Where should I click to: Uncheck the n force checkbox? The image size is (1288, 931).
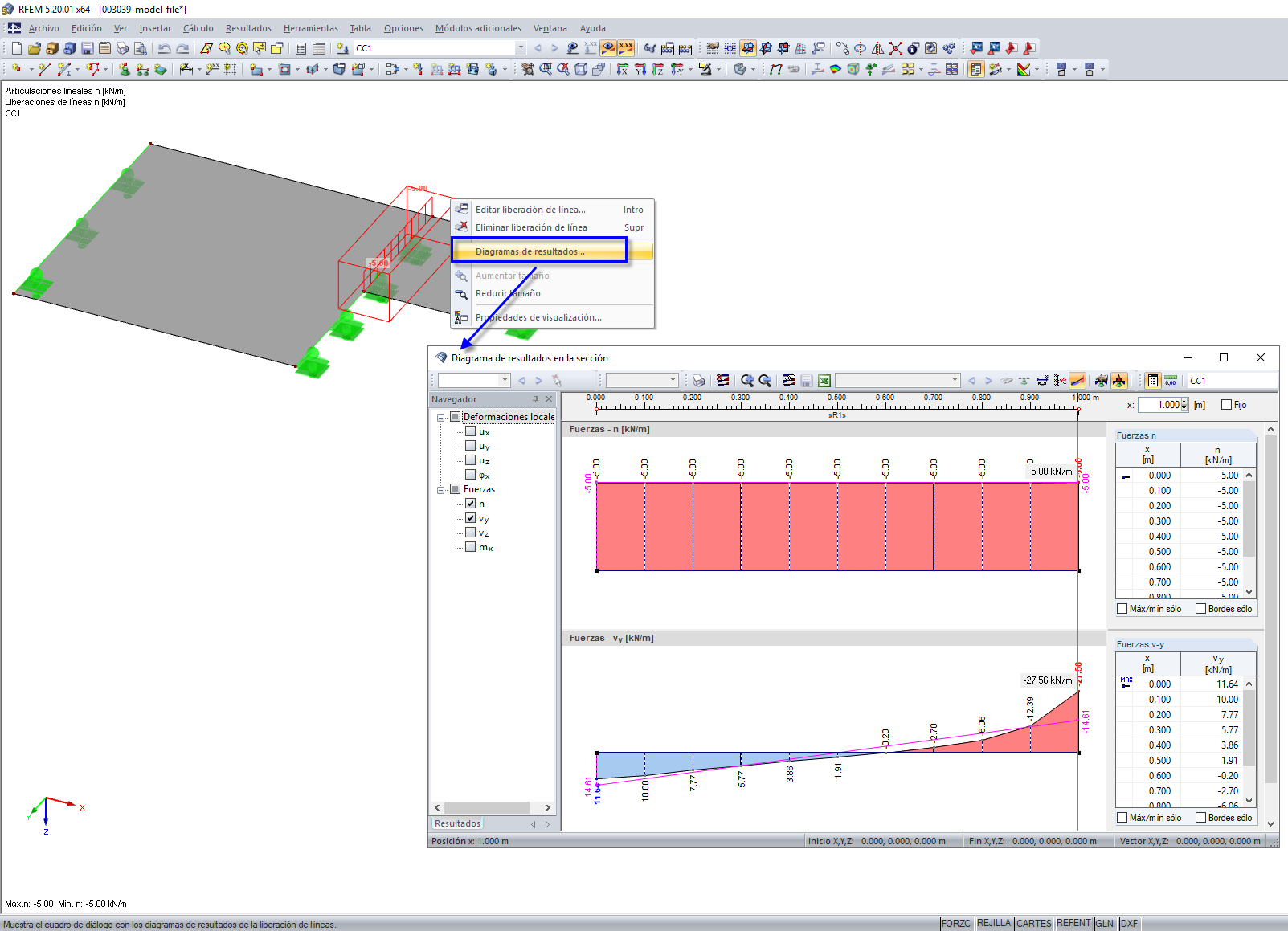(x=471, y=504)
